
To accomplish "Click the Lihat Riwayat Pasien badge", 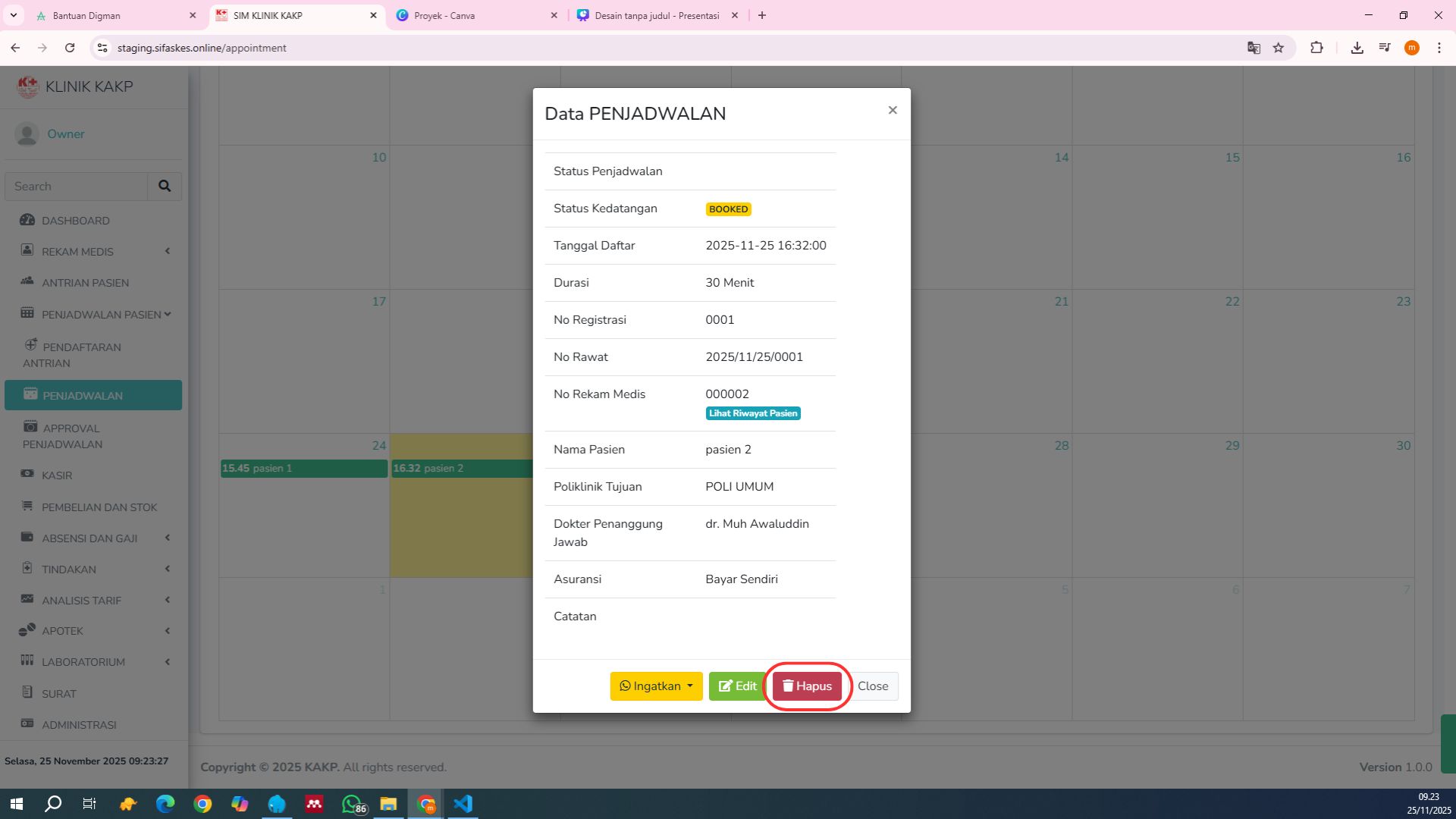I will tap(753, 413).
